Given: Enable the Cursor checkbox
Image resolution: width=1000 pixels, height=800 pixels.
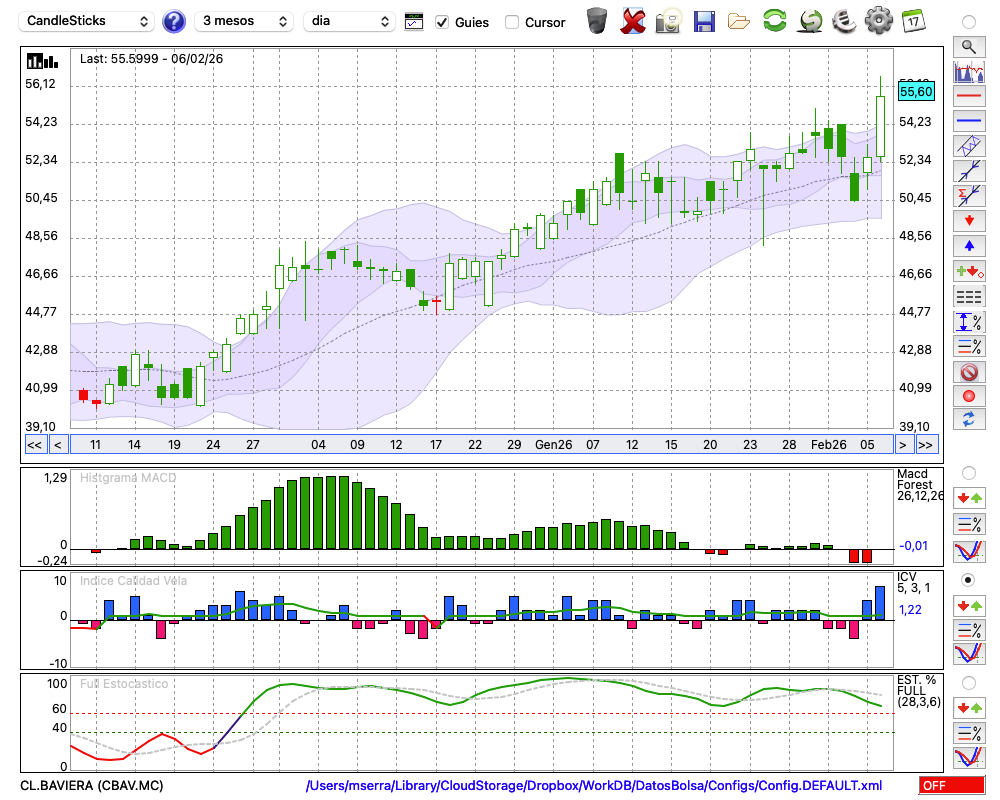Looking at the screenshot, I should pos(512,22).
